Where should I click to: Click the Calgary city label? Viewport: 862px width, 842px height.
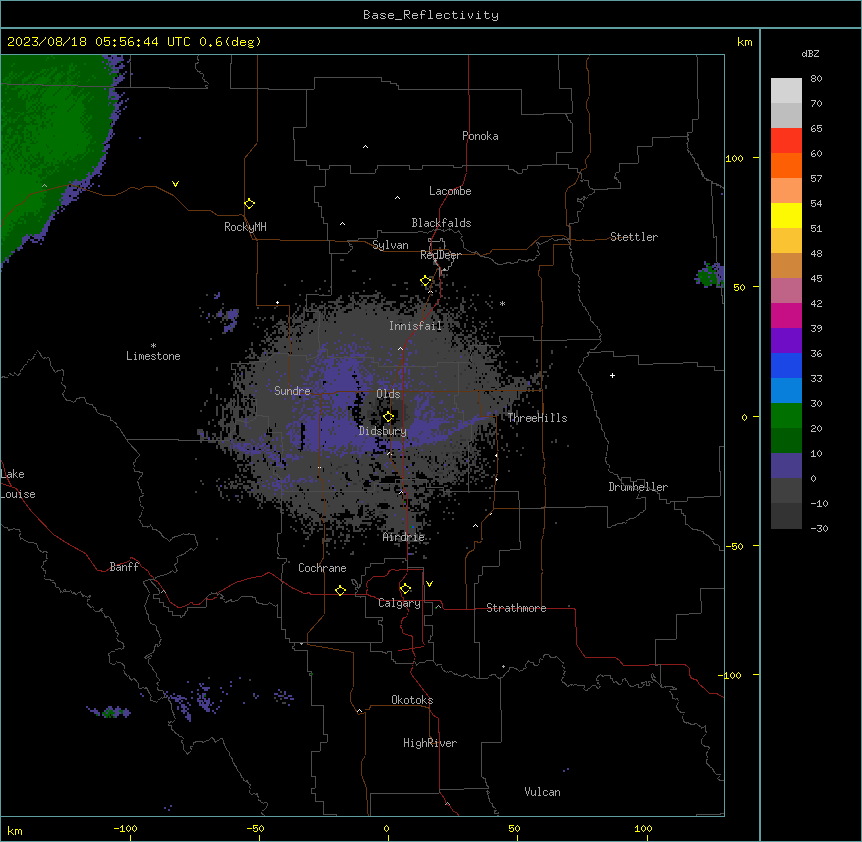click(399, 603)
